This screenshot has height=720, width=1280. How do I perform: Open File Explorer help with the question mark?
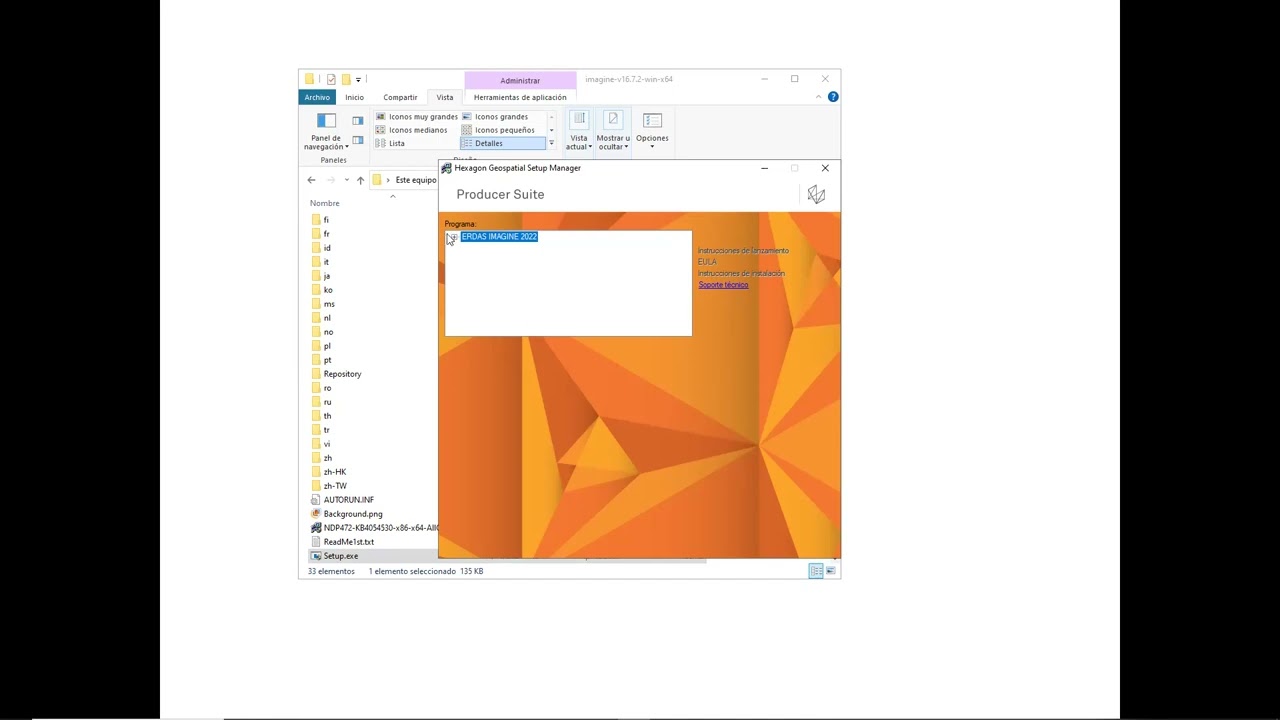(x=833, y=97)
